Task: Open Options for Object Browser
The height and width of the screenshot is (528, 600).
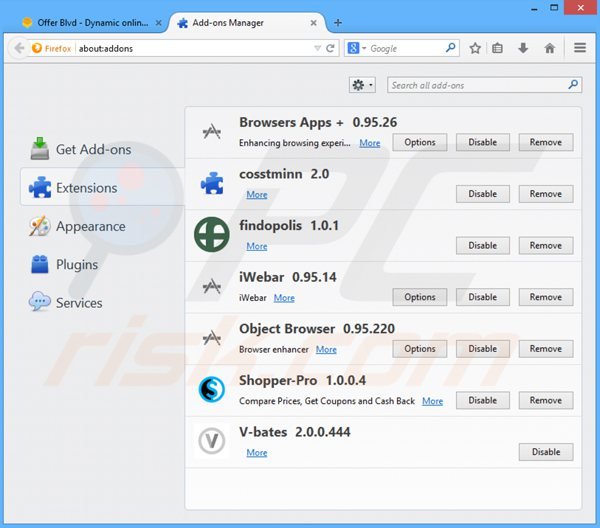Action: click(420, 349)
